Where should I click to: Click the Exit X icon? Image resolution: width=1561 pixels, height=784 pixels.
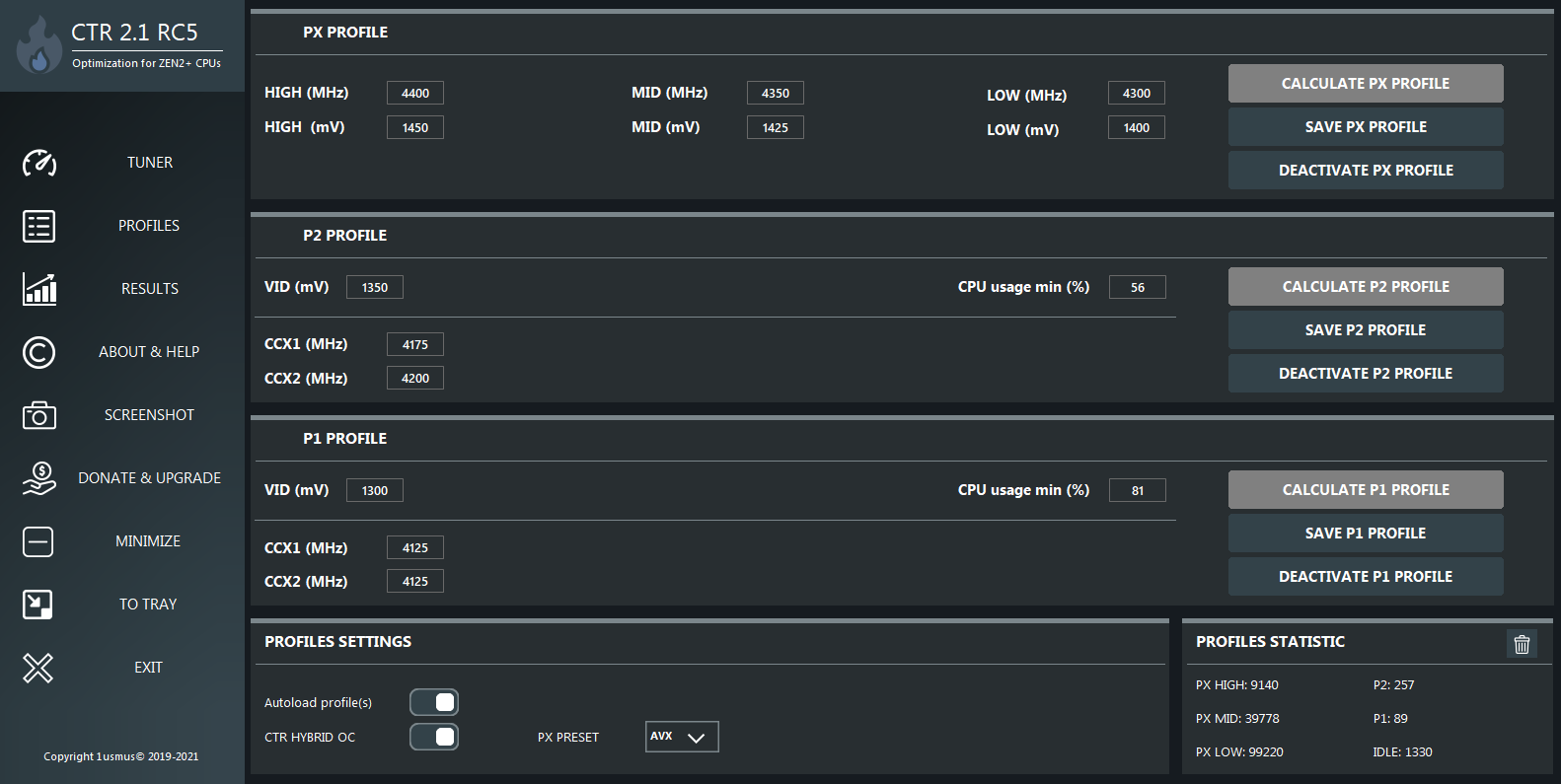click(x=38, y=668)
